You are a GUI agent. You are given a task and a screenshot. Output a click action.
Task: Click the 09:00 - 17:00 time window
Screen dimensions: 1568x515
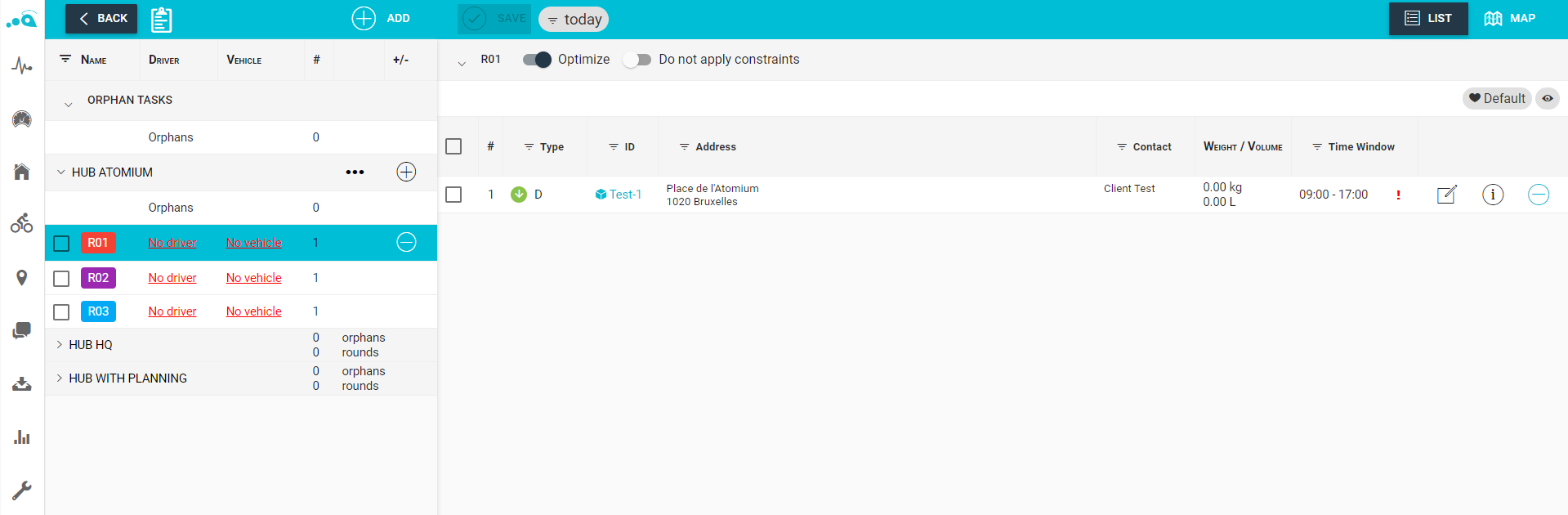[x=1333, y=195]
